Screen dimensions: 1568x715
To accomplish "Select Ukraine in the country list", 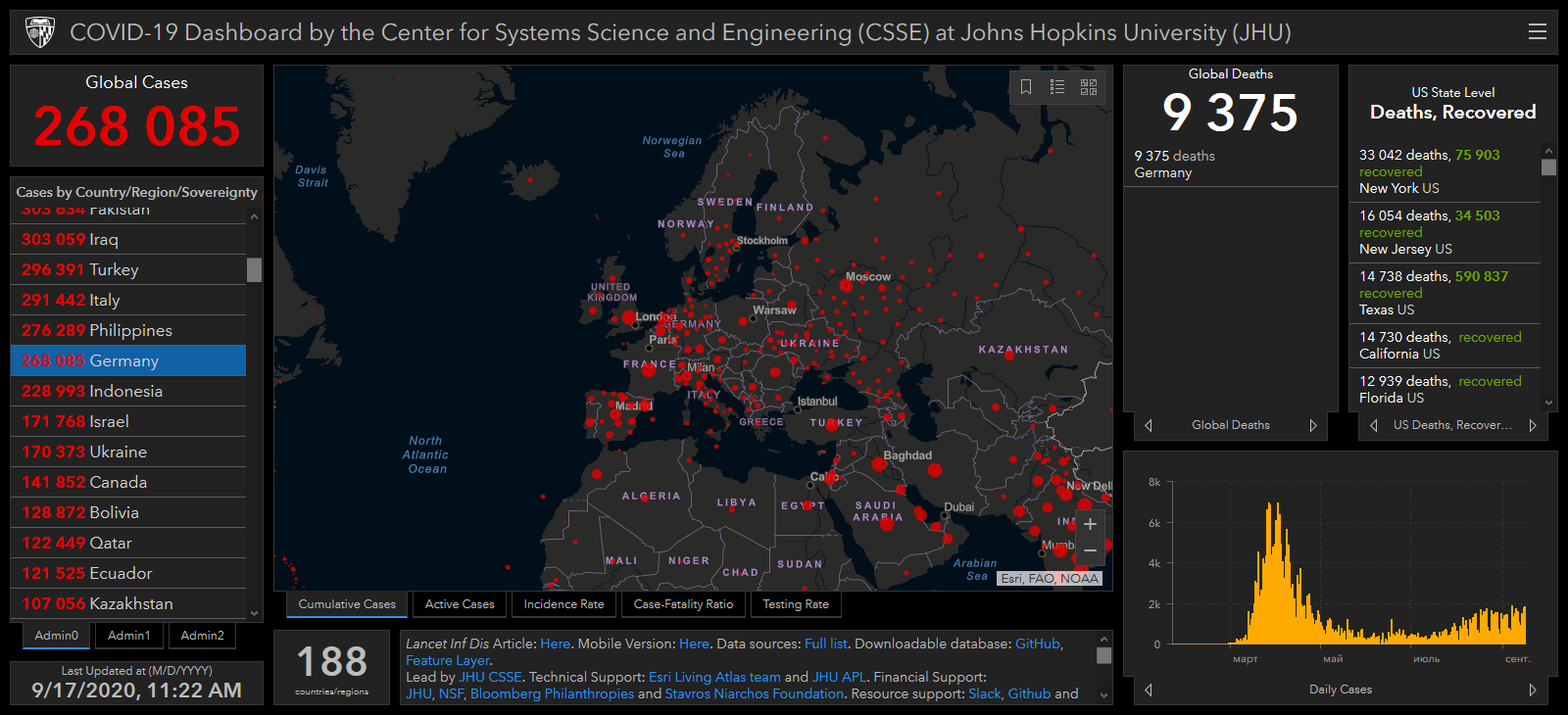I will [x=128, y=452].
